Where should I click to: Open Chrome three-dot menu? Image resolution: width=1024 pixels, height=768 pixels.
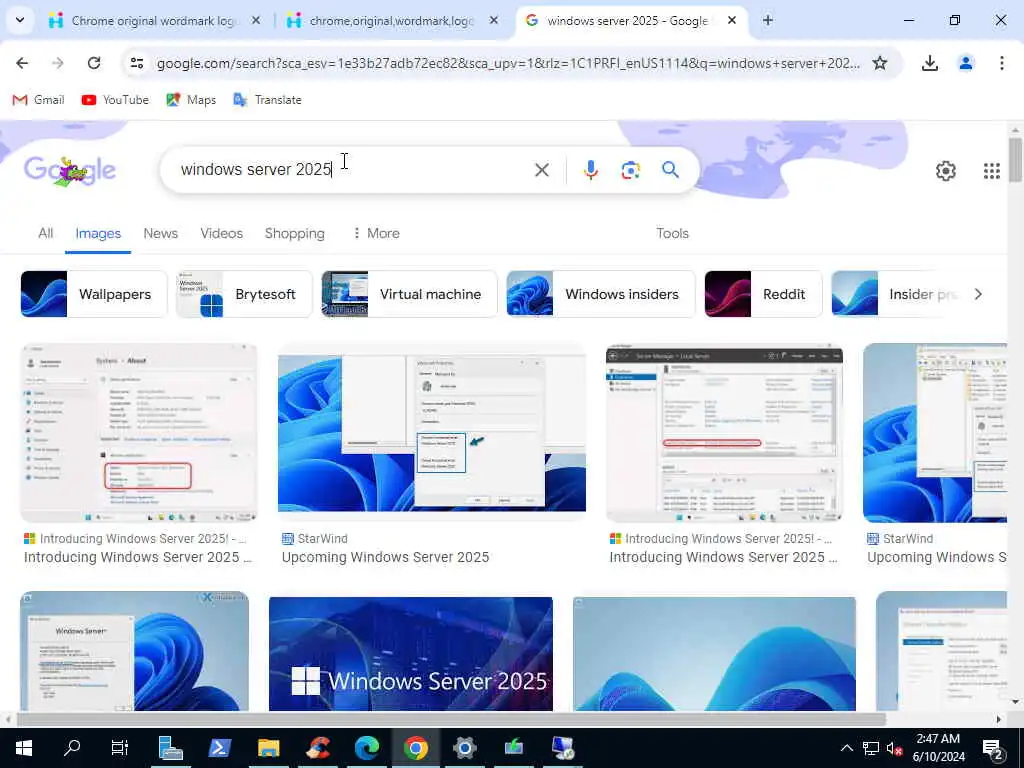pos(1001,63)
